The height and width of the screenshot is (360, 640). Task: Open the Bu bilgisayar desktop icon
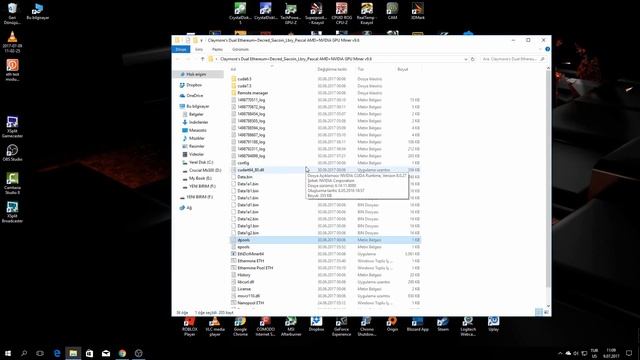click(x=38, y=11)
